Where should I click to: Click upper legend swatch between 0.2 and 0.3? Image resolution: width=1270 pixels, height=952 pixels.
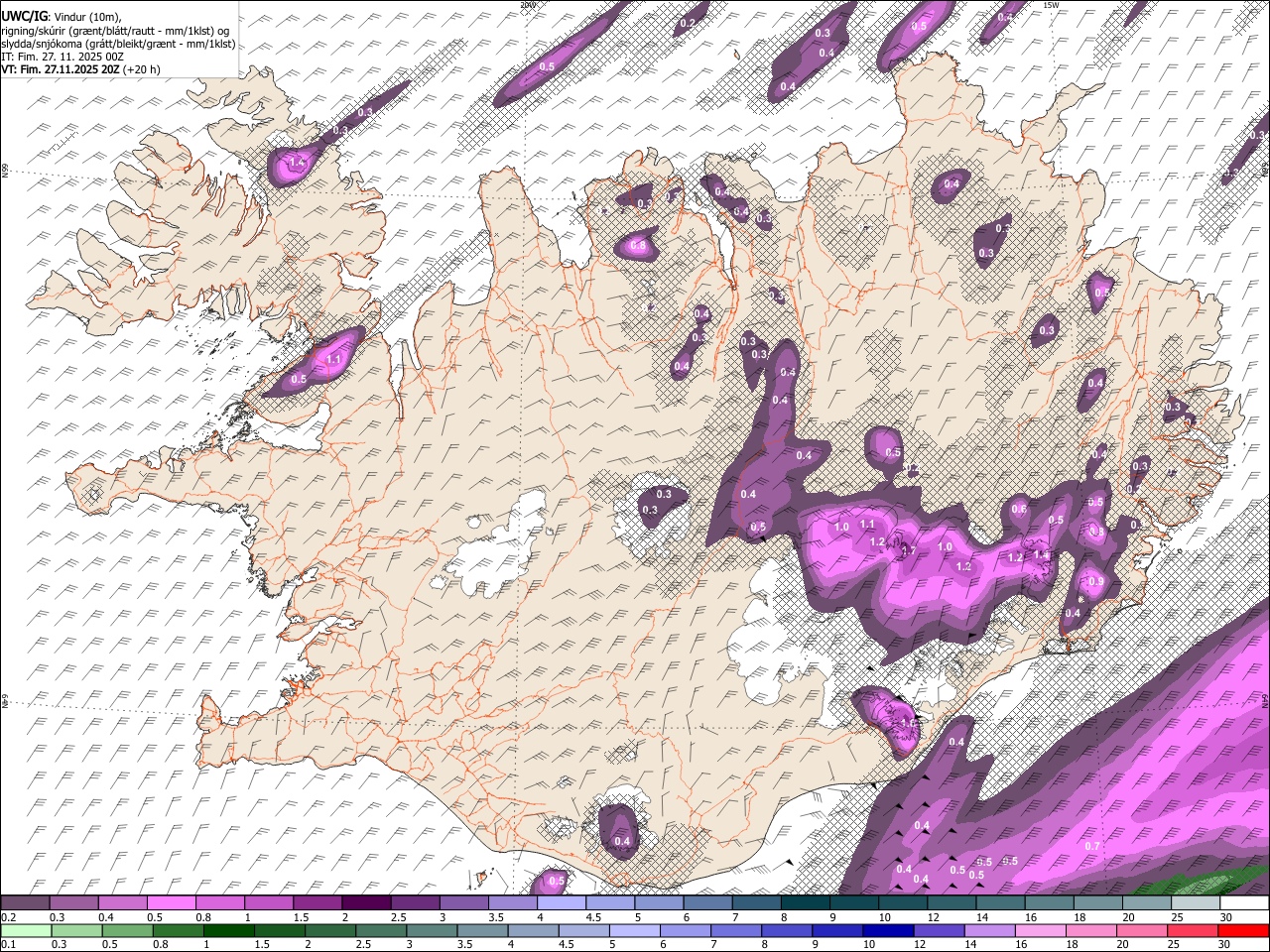pos(26,903)
